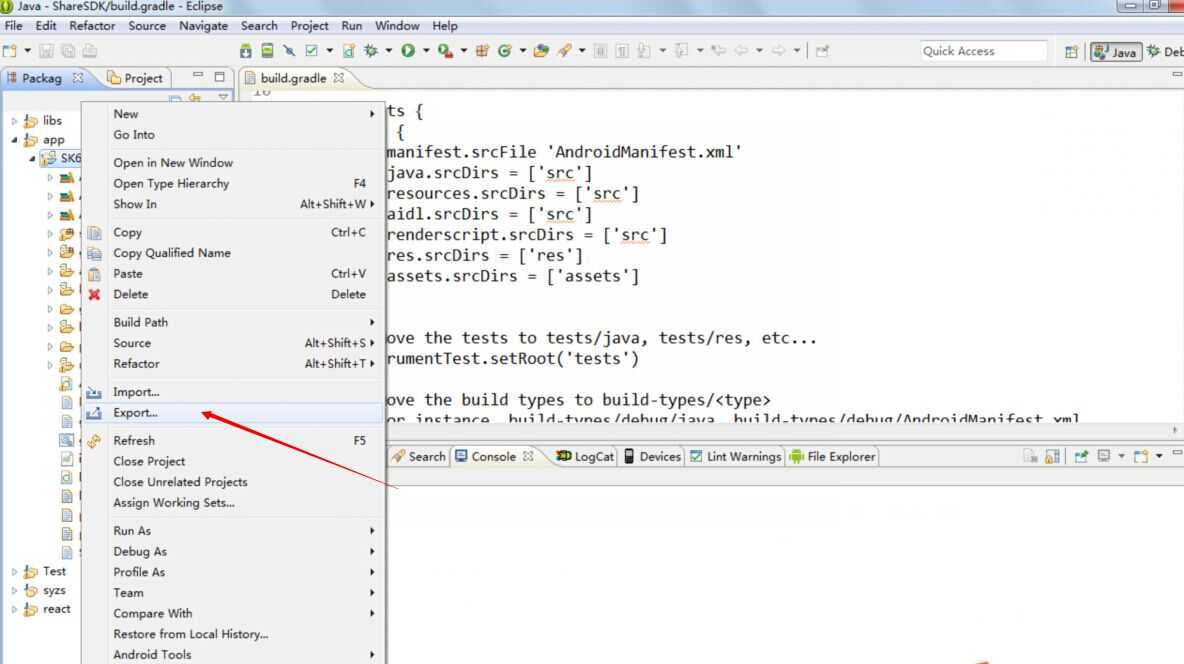Viewport: 1184px width, 664px height.
Task: Click the New Java Class toolbar icon
Action: coord(504,51)
